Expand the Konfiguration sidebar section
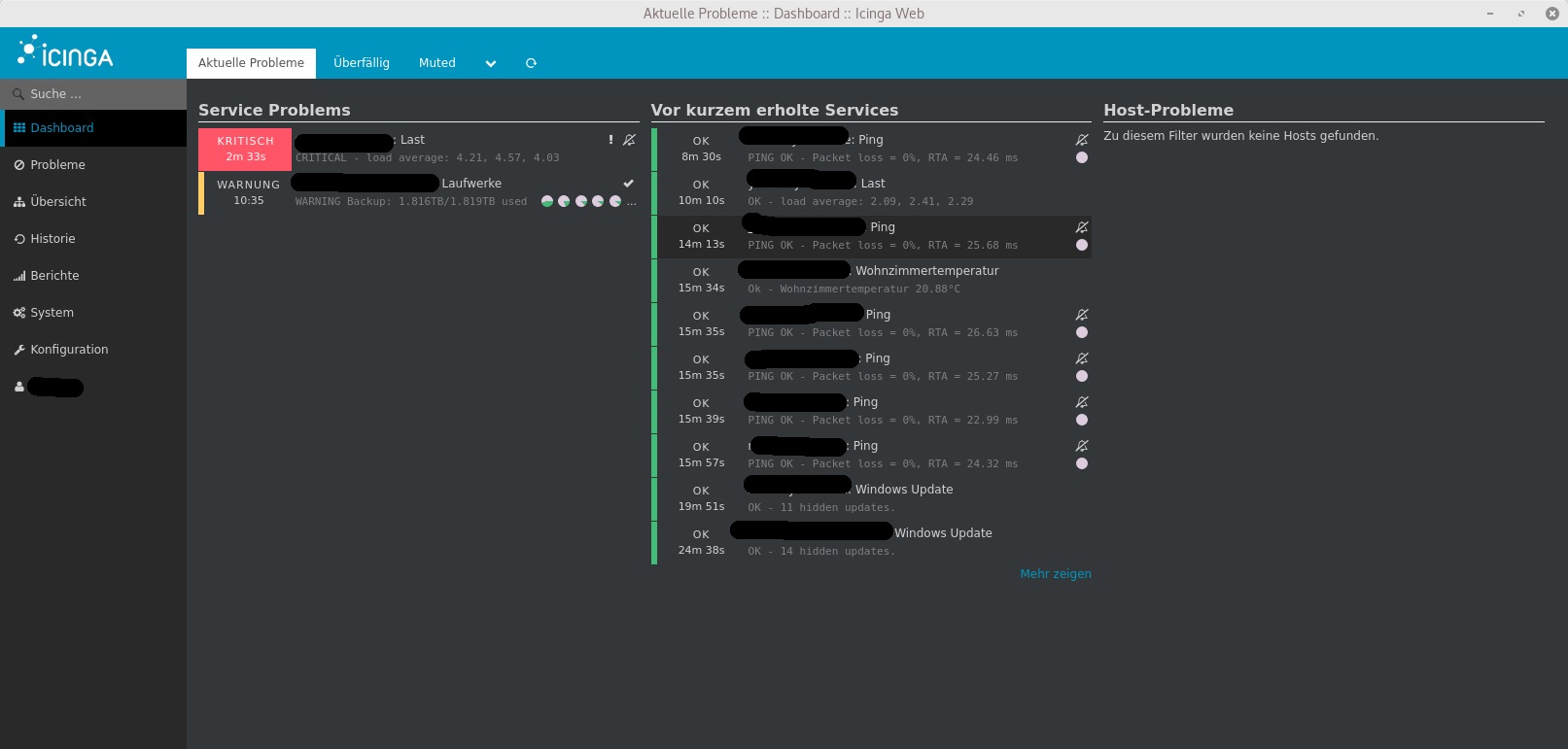This screenshot has width=1568, height=749. coord(68,350)
